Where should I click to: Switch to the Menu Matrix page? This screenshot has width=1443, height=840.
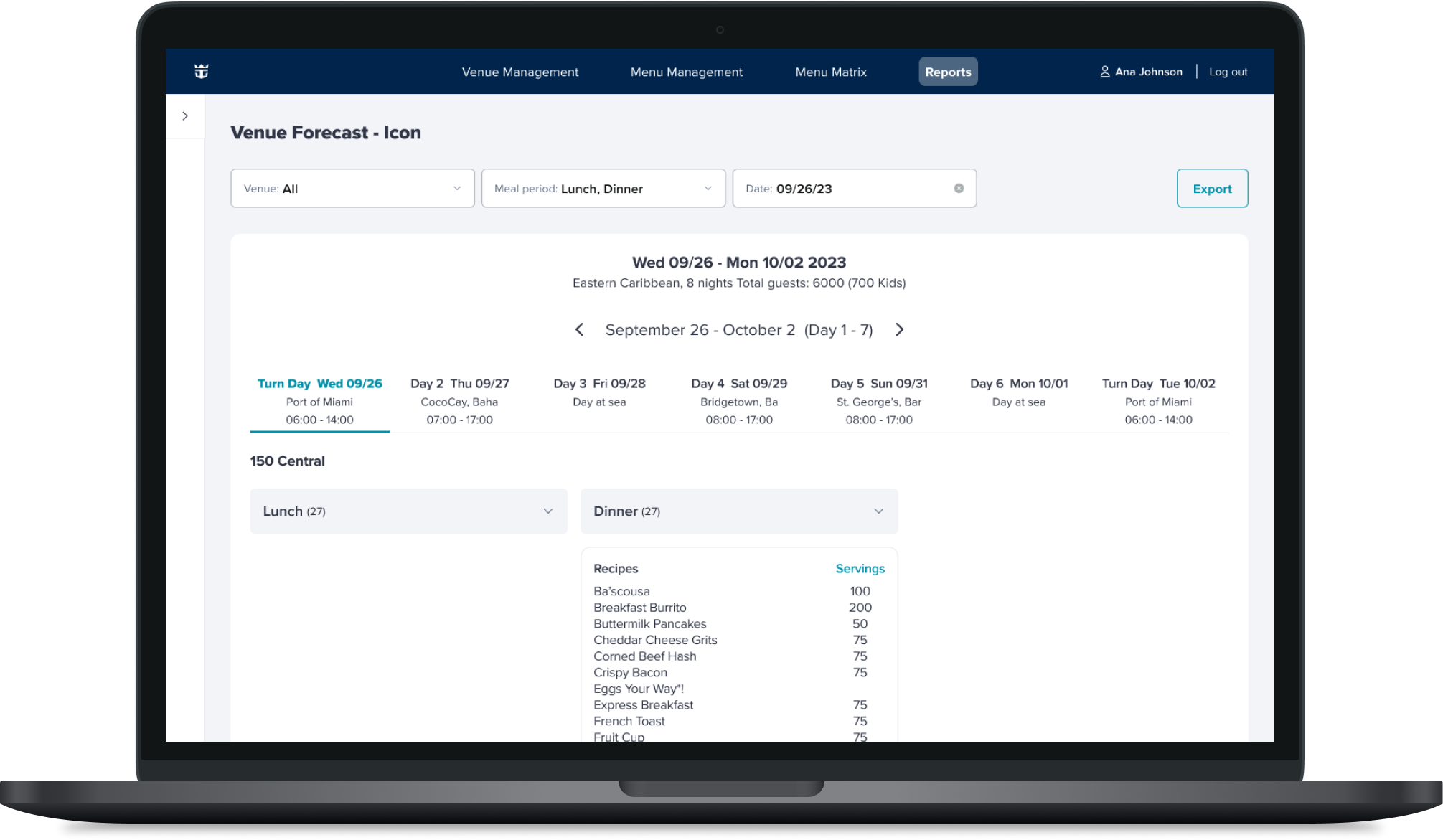[830, 72]
